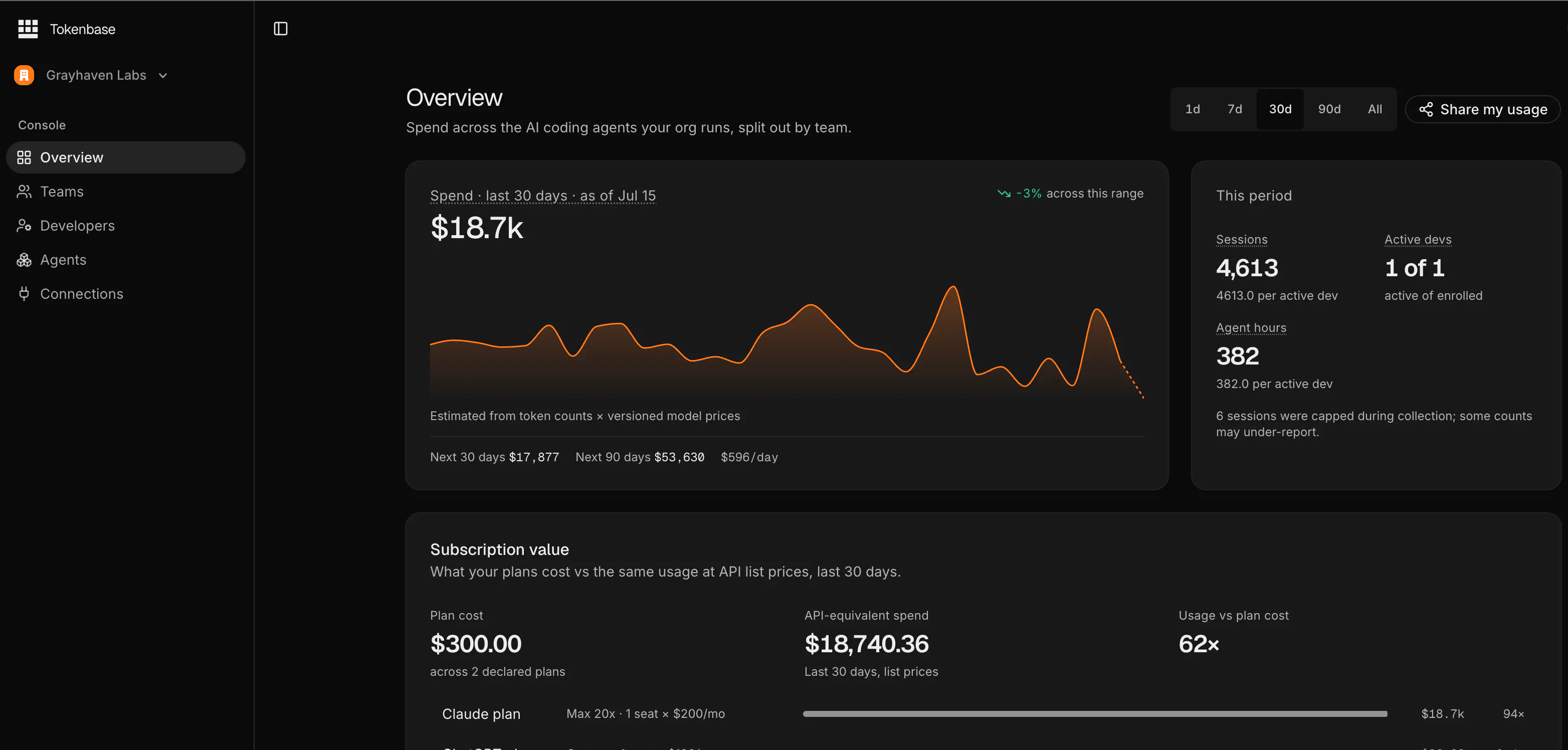Click the Console section label

point(42,125)
